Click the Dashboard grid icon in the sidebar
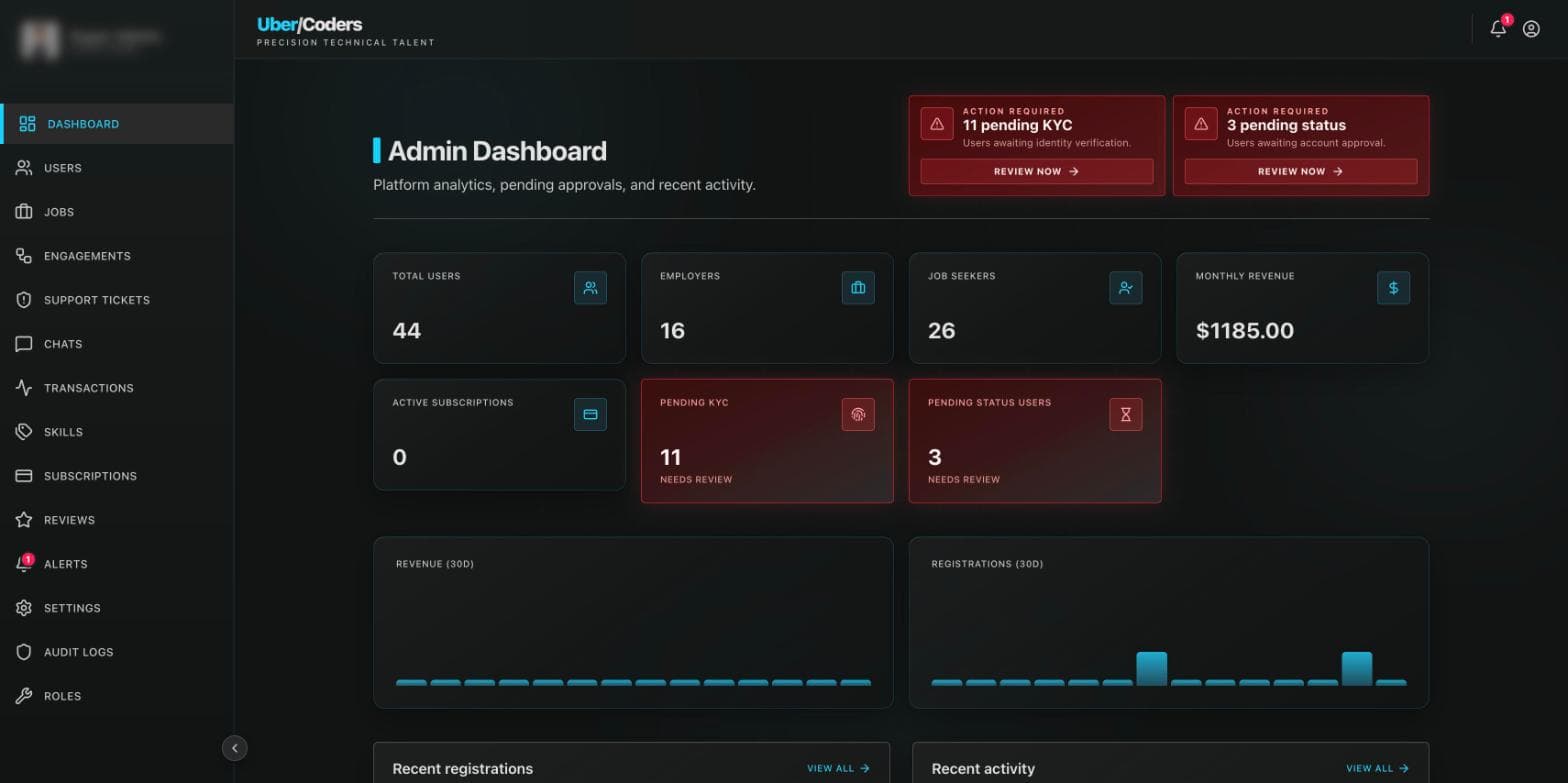This screenshot has height=783, width=1568. coord(27,124)
